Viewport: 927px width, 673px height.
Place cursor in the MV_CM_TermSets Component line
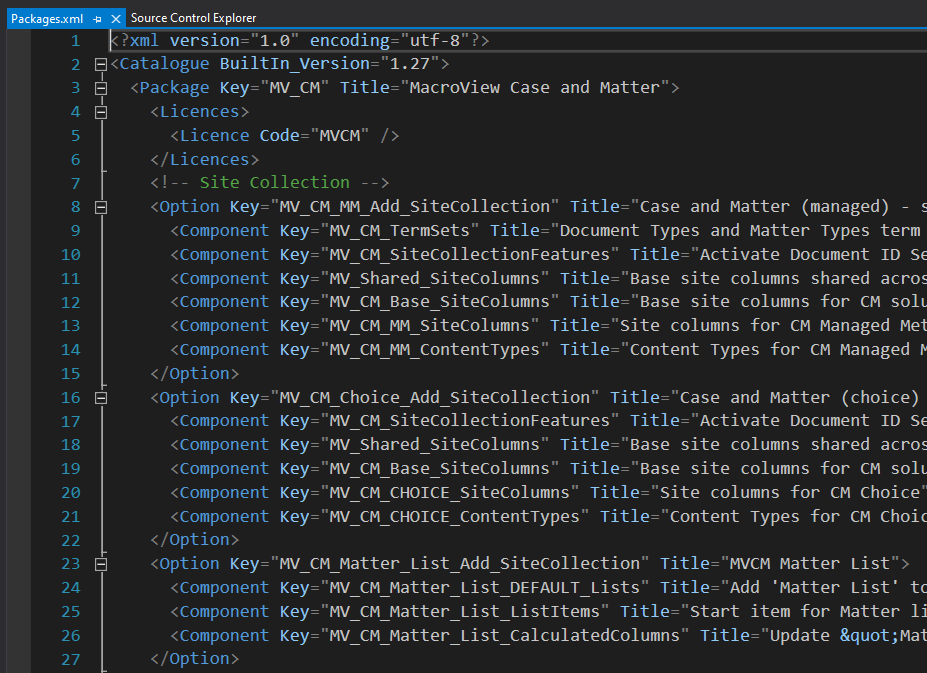point(400,230)
